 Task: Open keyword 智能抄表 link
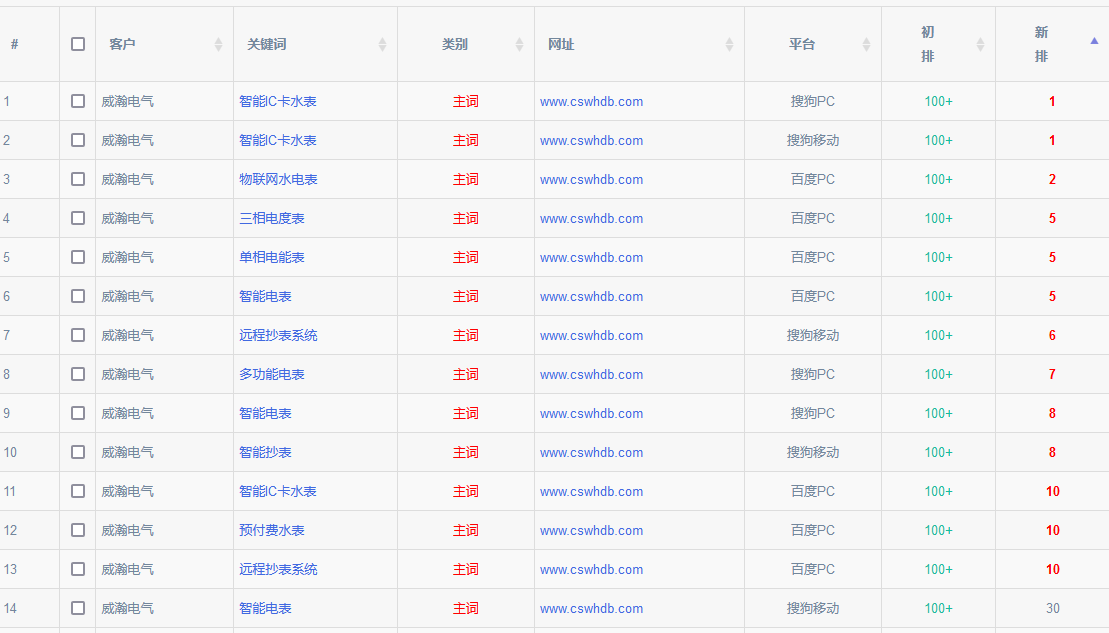coord(265,452)
